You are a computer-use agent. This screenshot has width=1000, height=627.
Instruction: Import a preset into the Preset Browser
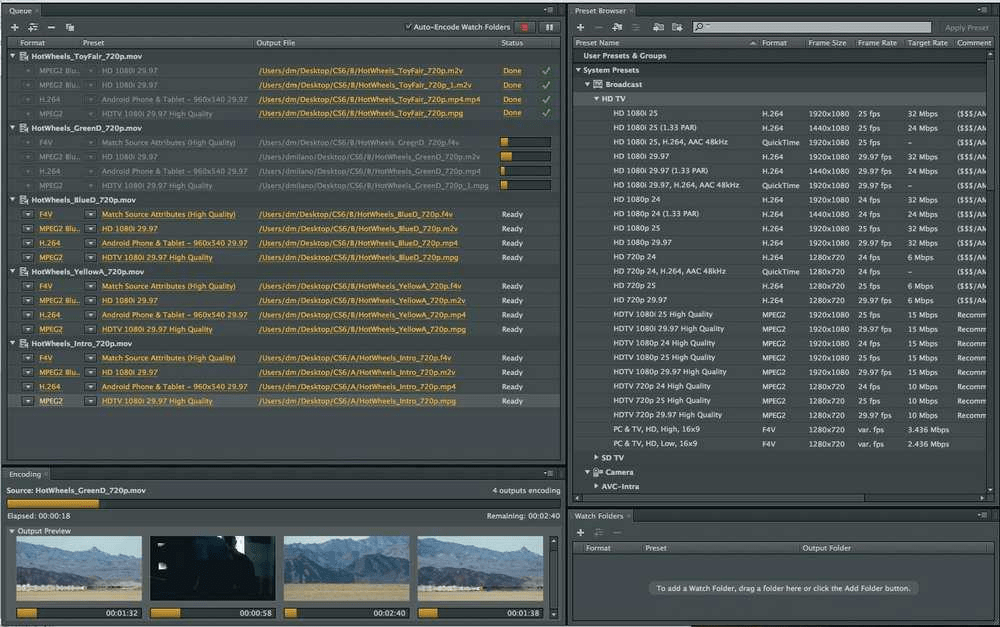coord(657,27)
